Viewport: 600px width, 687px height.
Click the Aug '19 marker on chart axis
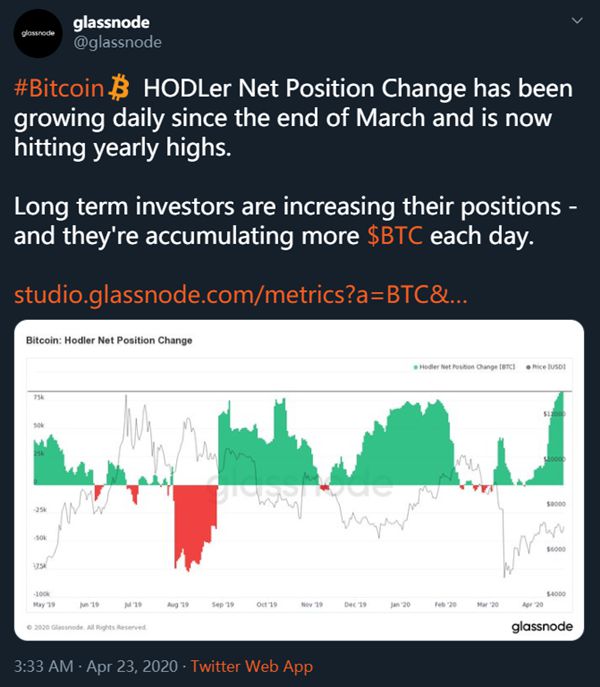pos(178,605)
